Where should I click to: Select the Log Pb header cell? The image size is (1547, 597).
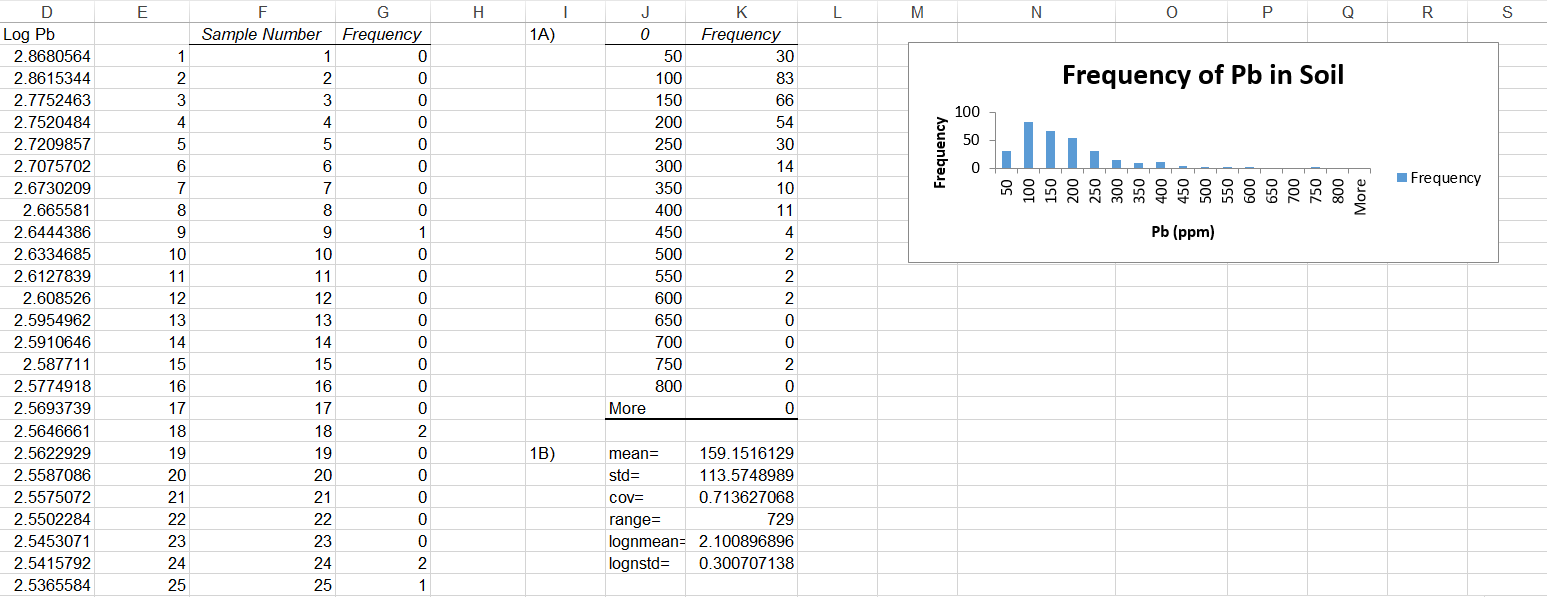pos(47,34)
